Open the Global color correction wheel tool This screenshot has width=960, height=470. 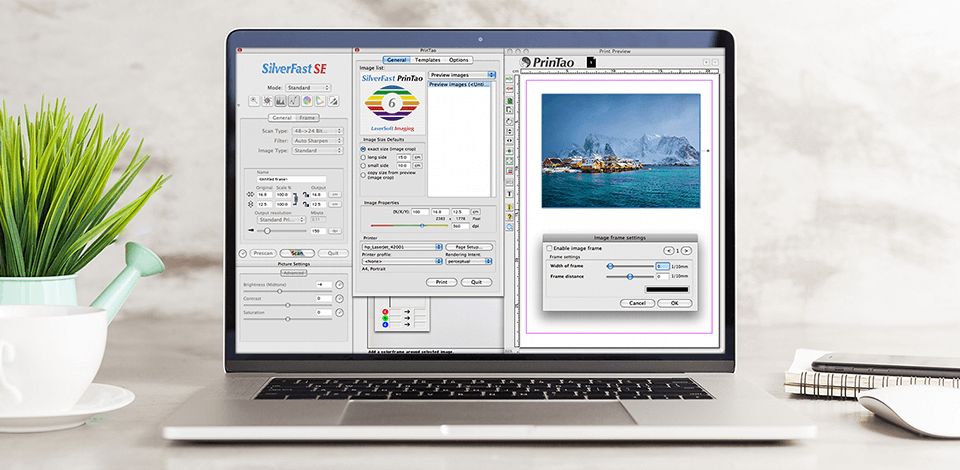coord(307,101)
